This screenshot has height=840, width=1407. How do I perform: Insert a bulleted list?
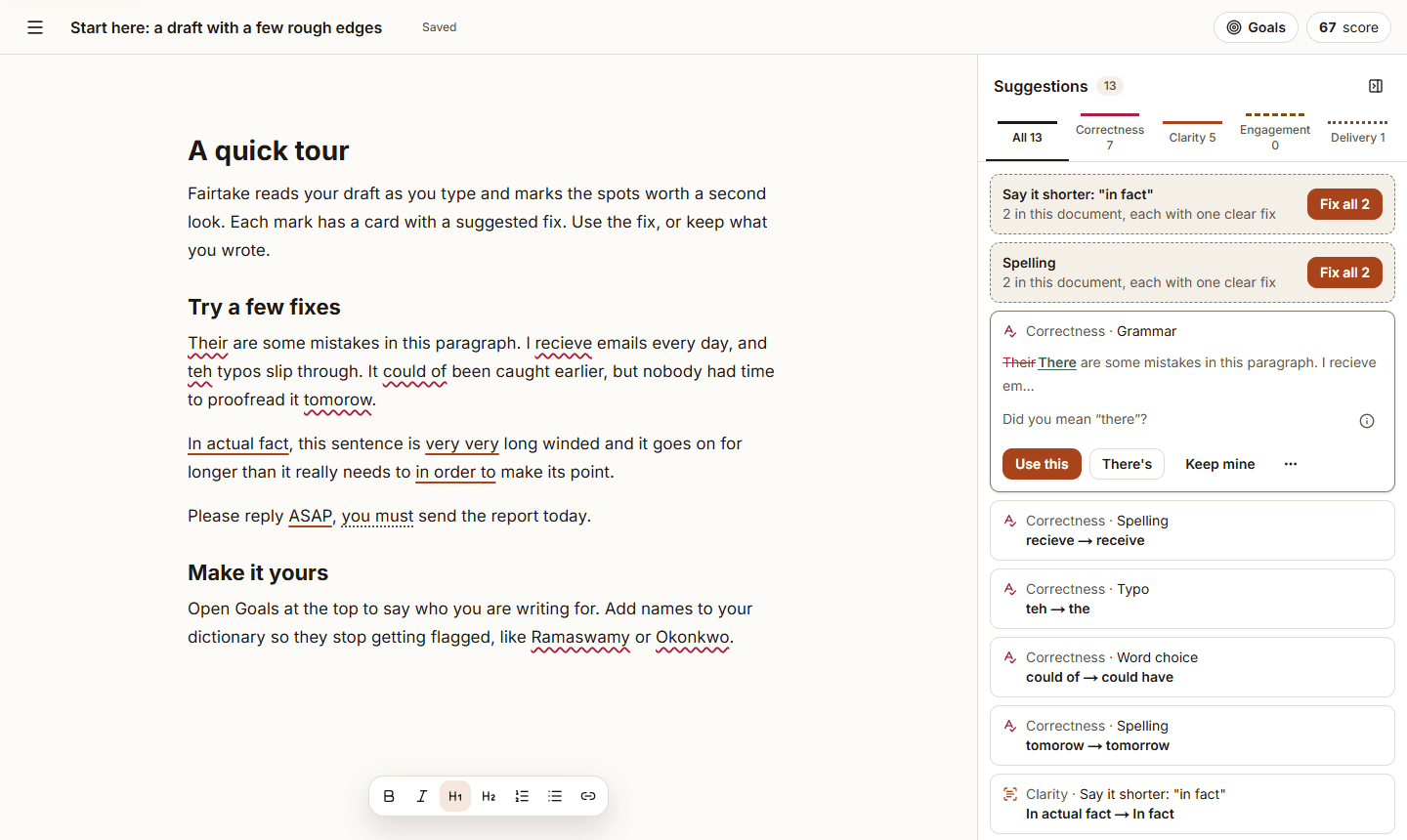pos(555,796)
